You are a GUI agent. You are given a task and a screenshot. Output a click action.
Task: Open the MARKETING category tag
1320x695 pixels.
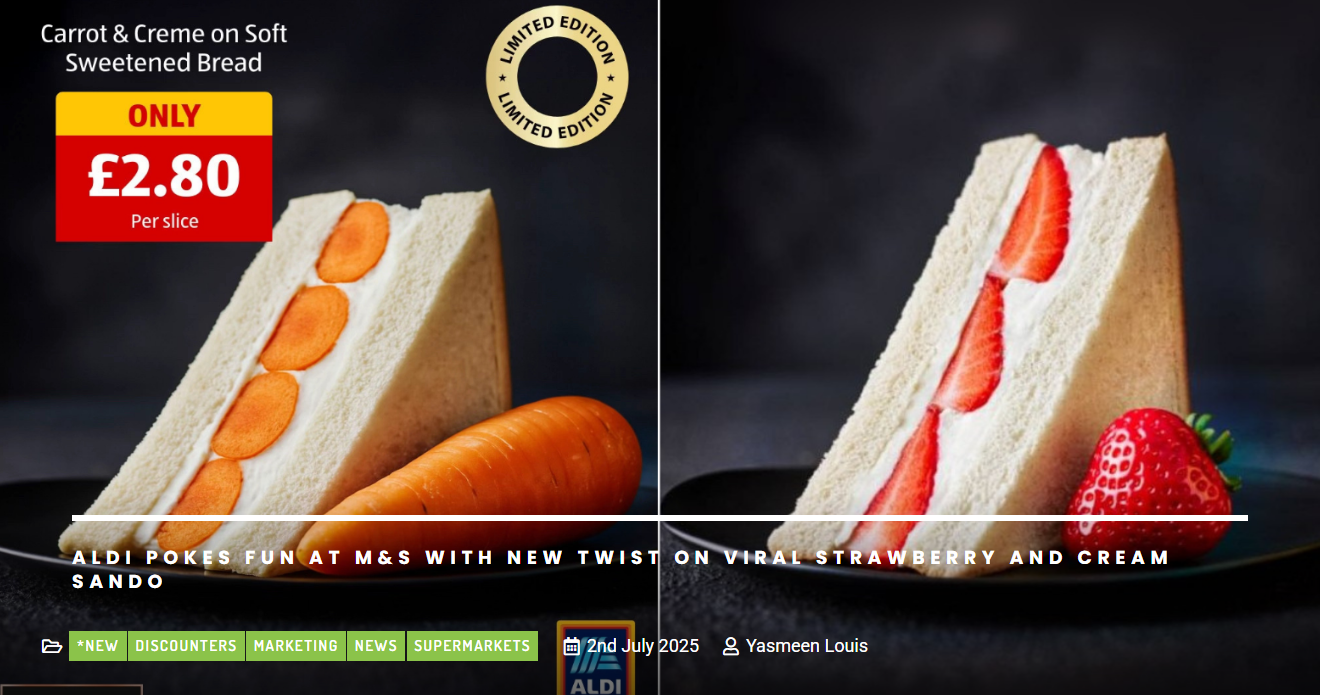(296, 646)
